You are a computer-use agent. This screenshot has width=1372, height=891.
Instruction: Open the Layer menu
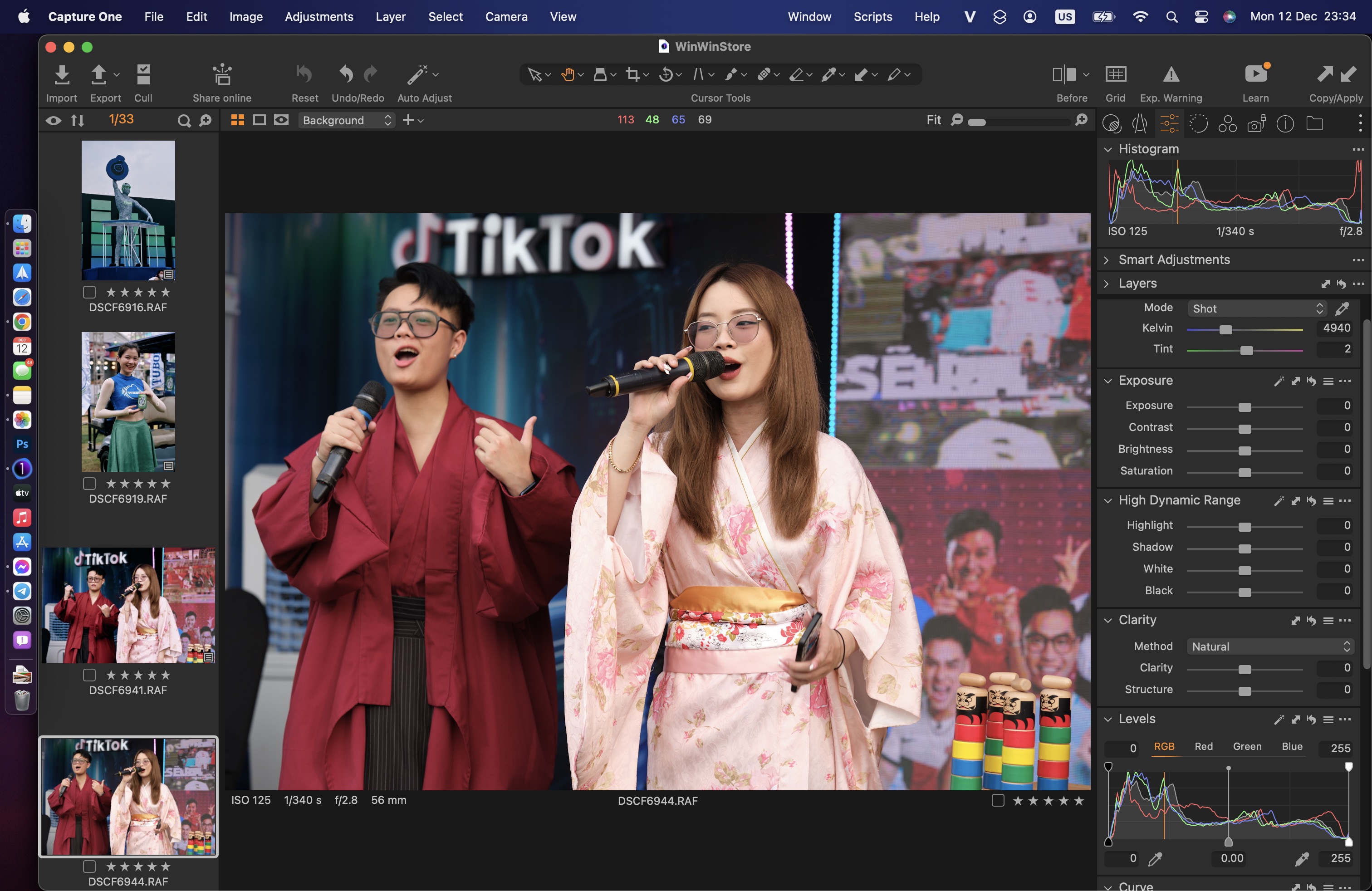pos(390,17)
